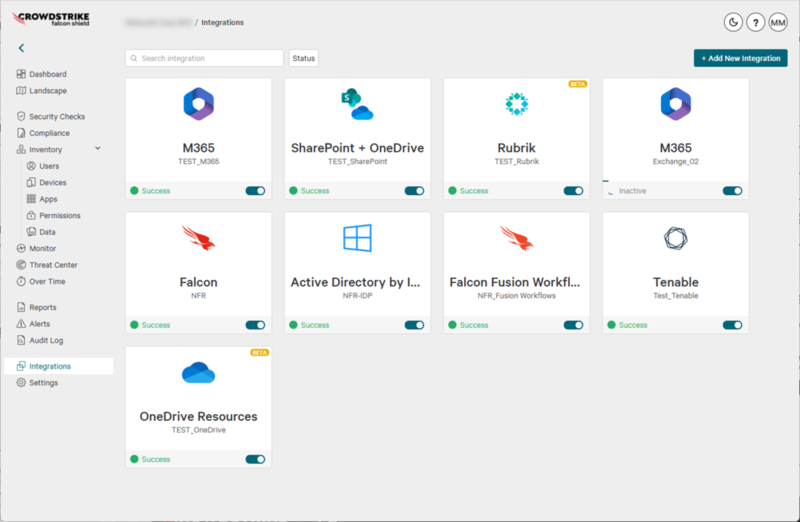Click the CrowdStrike Falcon Shield logo

click(x=51, y=19)
